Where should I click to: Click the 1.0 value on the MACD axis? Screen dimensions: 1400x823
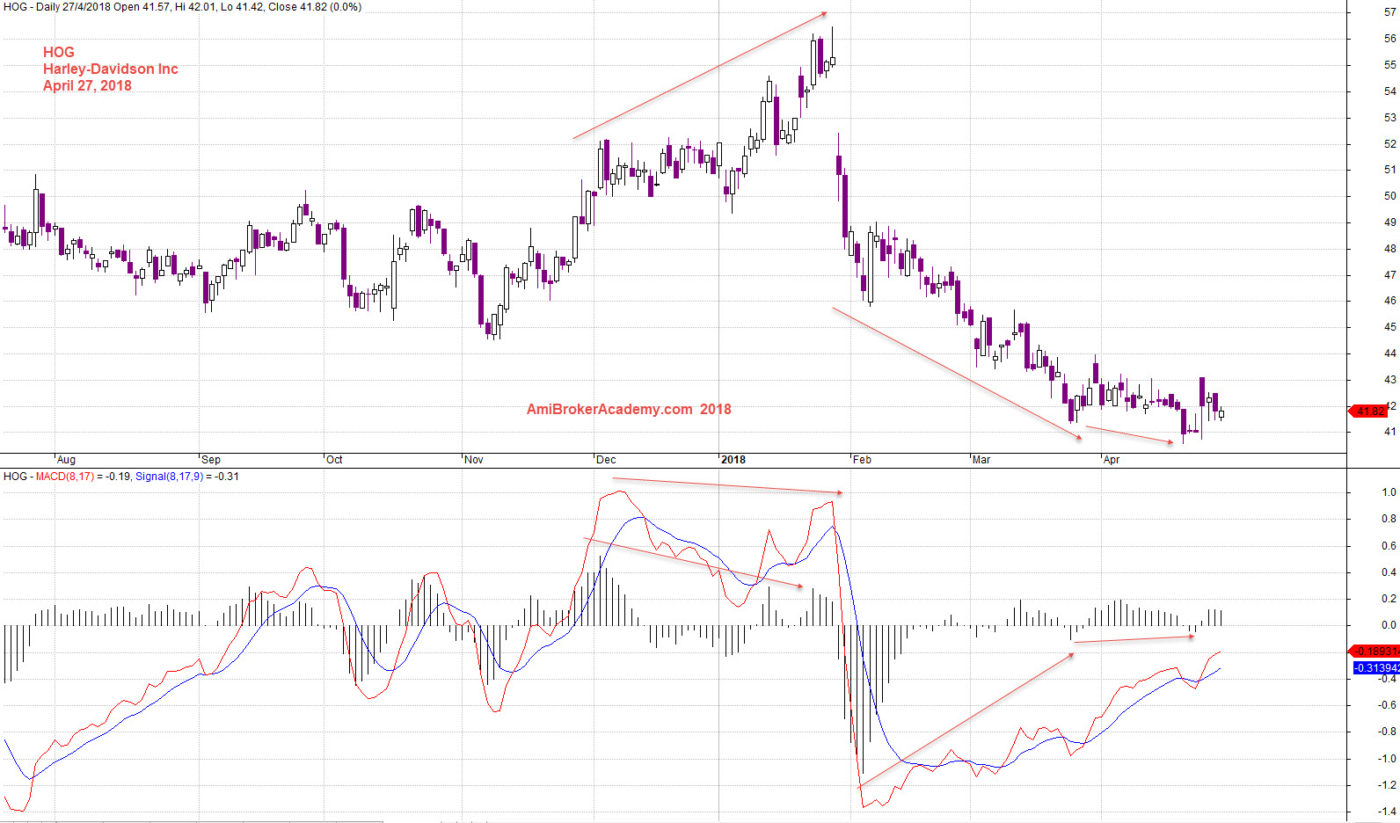point(1388,492)
